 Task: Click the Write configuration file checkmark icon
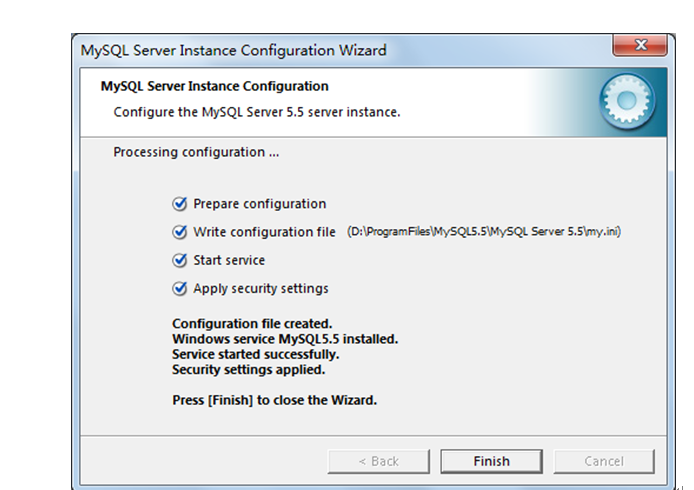click(180, 232)
